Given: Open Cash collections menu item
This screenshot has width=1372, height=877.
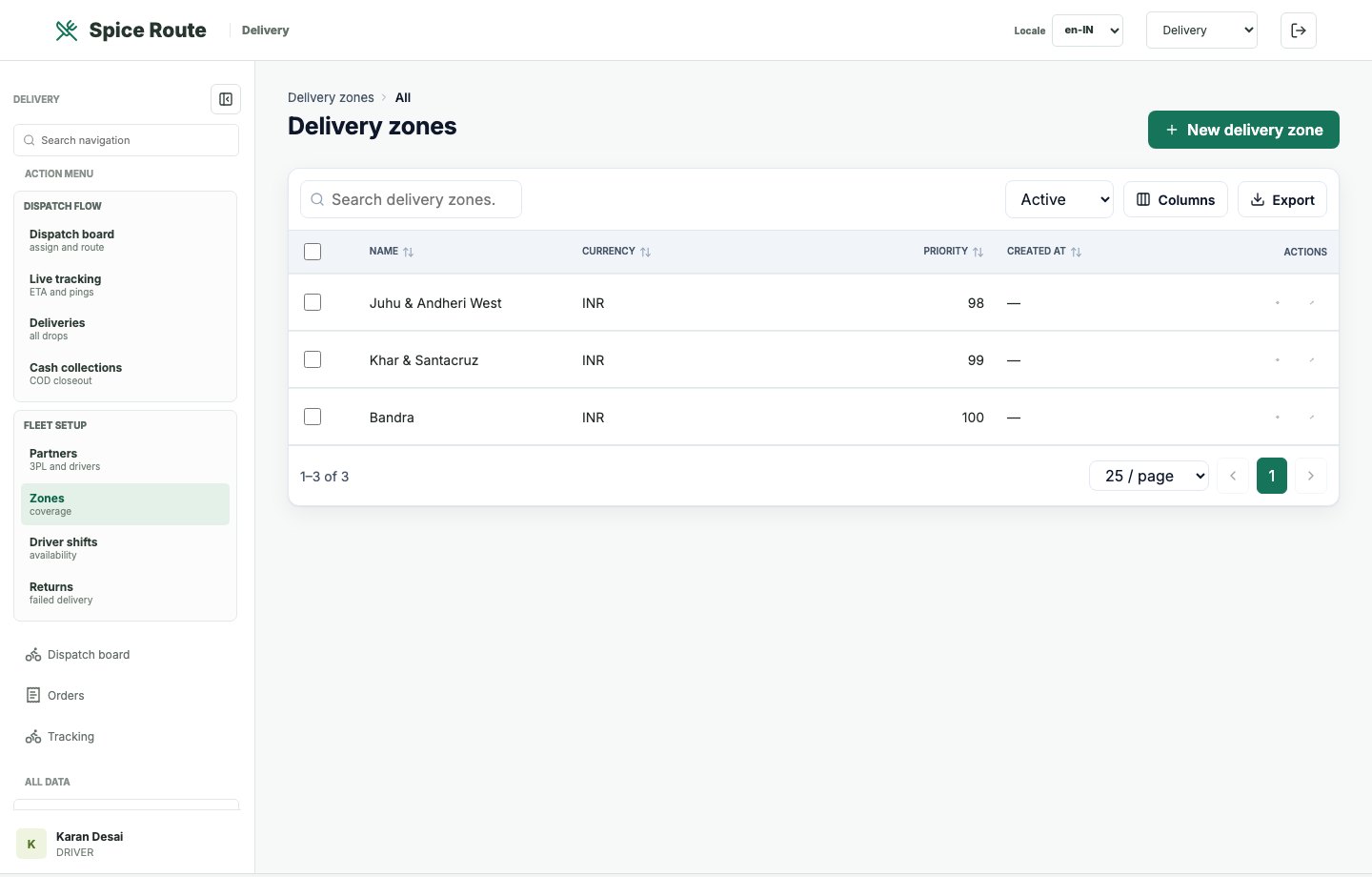Looking at the screenshot, I should (x=125, y=374).
